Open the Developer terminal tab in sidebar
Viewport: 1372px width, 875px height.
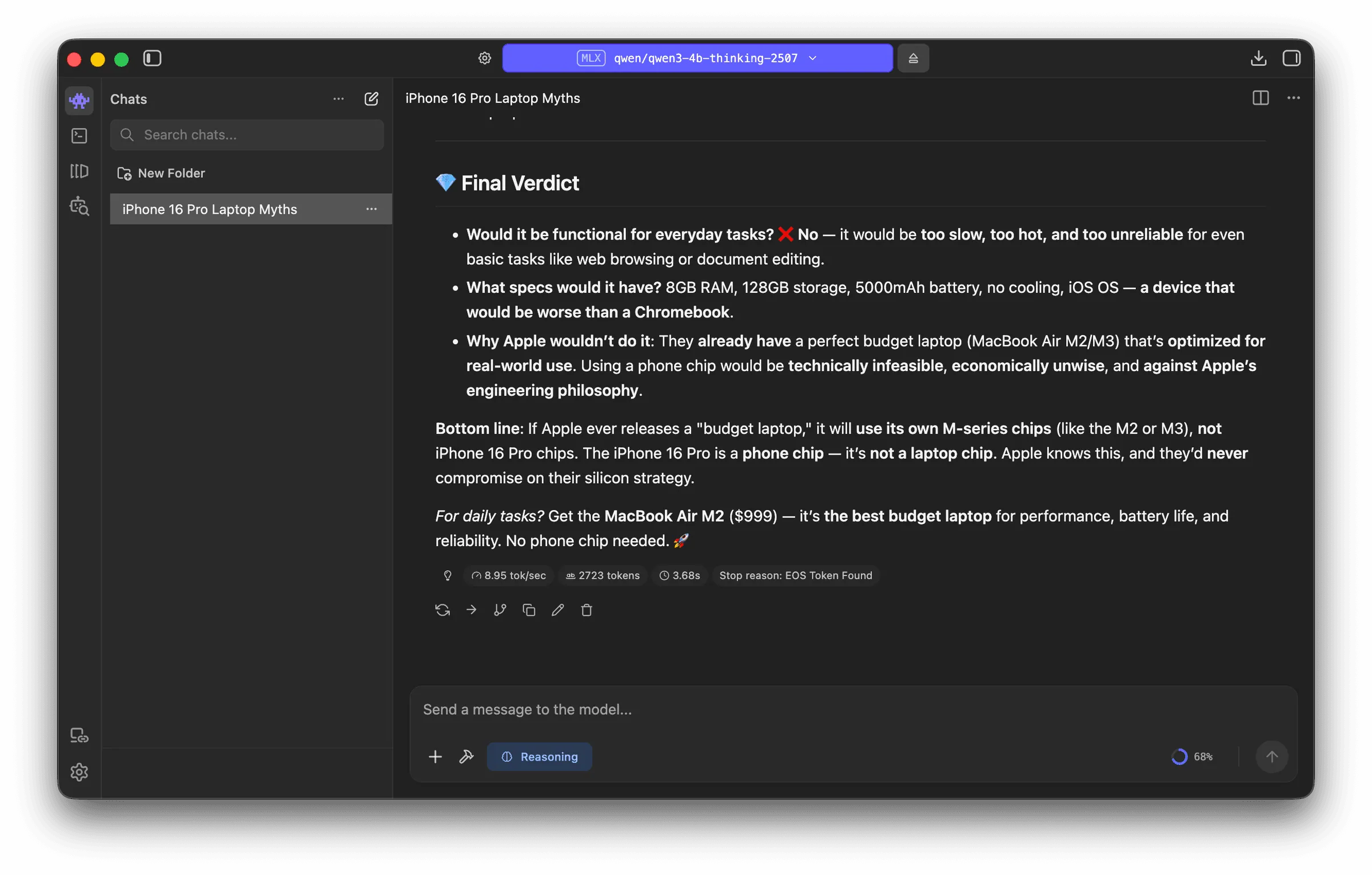pyautogui.click(x=79, y=136)
